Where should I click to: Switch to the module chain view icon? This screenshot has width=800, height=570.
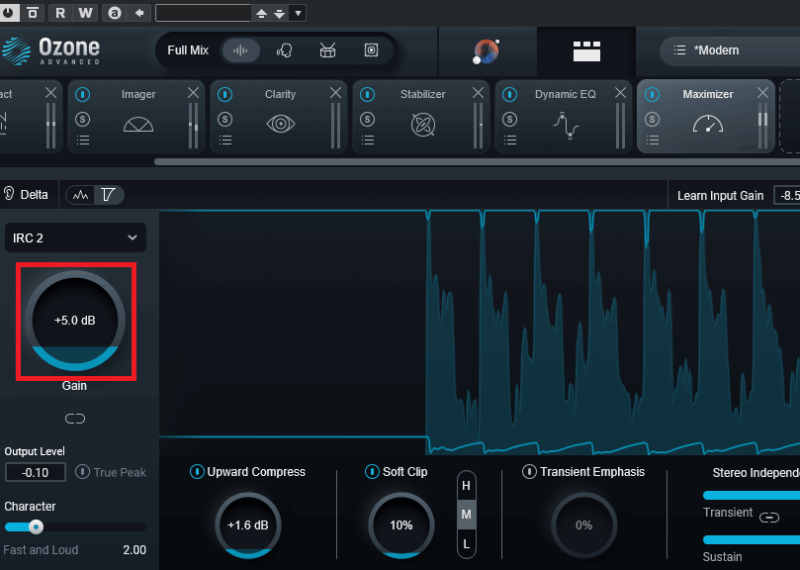click(x=586, y=51)
